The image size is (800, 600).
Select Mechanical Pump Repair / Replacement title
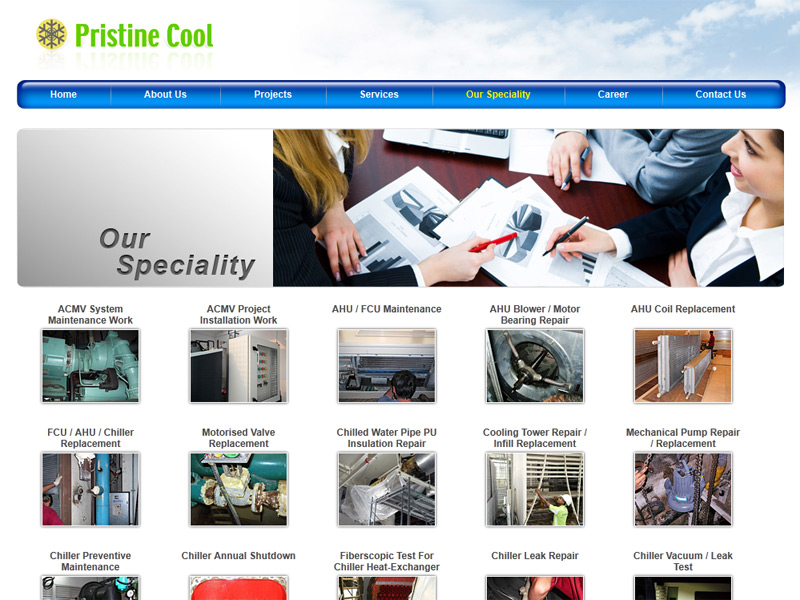point(683,438)
